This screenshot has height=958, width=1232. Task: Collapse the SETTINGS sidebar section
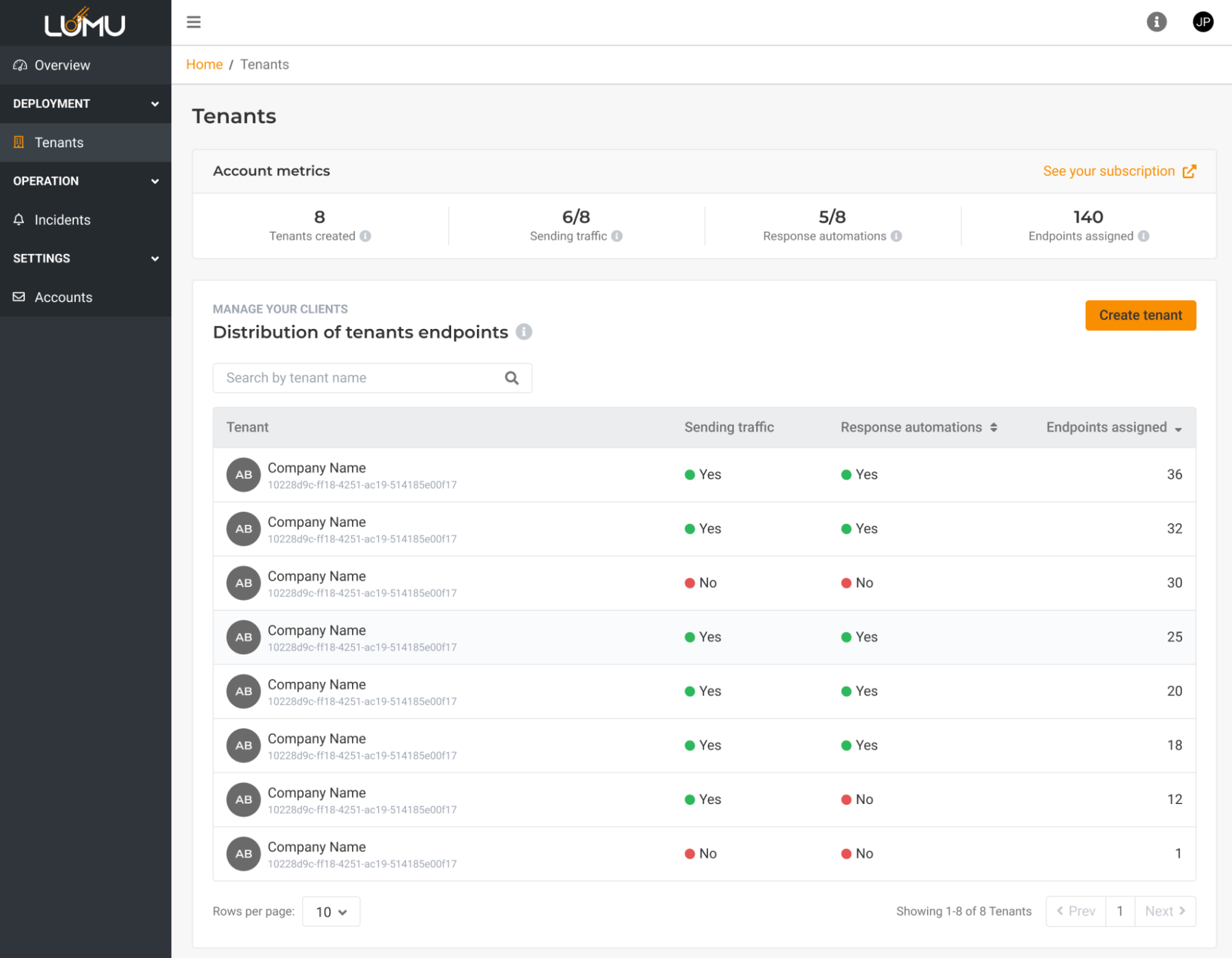click(155, 259)
